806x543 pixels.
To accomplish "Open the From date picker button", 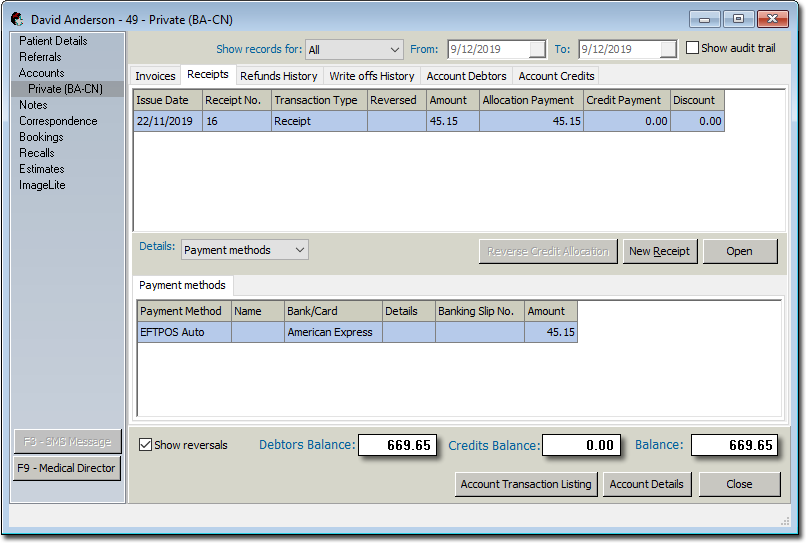I will pos(537,49).
